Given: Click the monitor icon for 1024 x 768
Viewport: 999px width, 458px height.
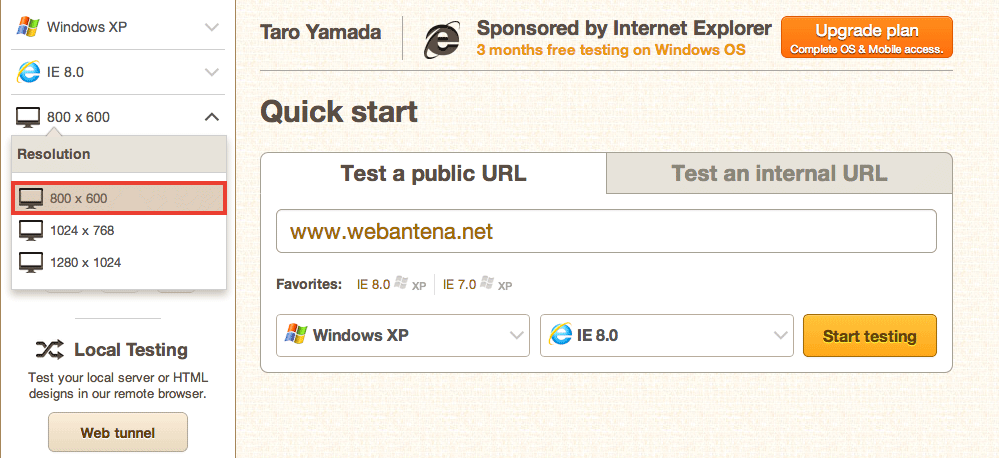Looking at the screenshot, I should click(31, 231).
